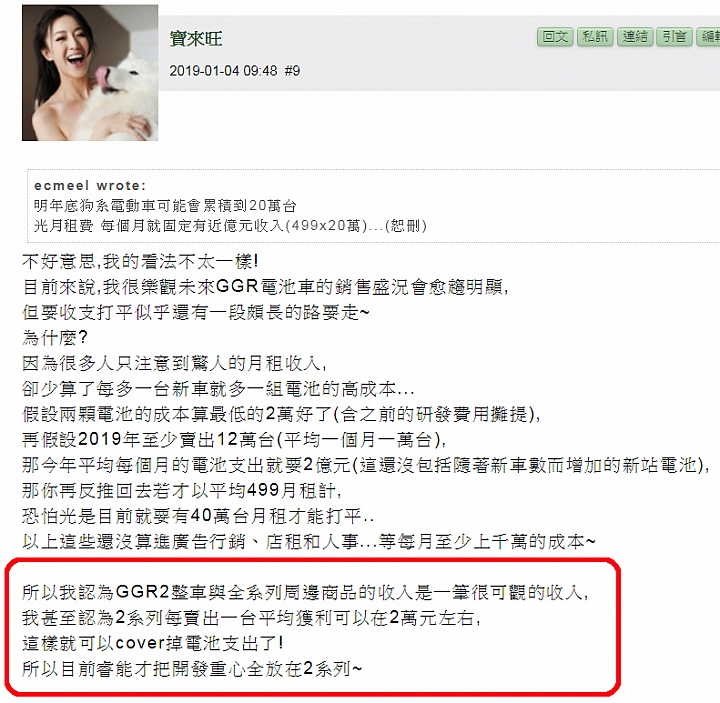The image size is (720, 703).
Task: Click the line 為什麼?
Action: [x=55, y=338]
